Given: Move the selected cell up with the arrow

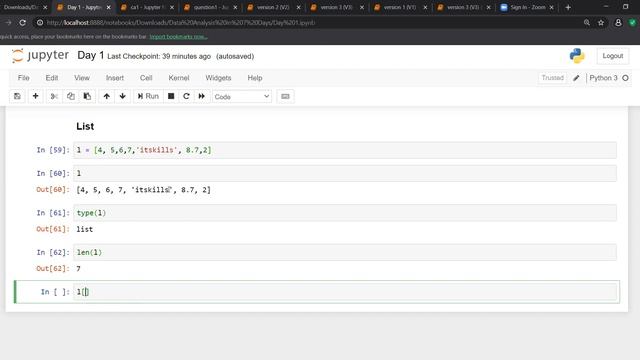Looking at the screenshot, I should [x=107, y=96].
